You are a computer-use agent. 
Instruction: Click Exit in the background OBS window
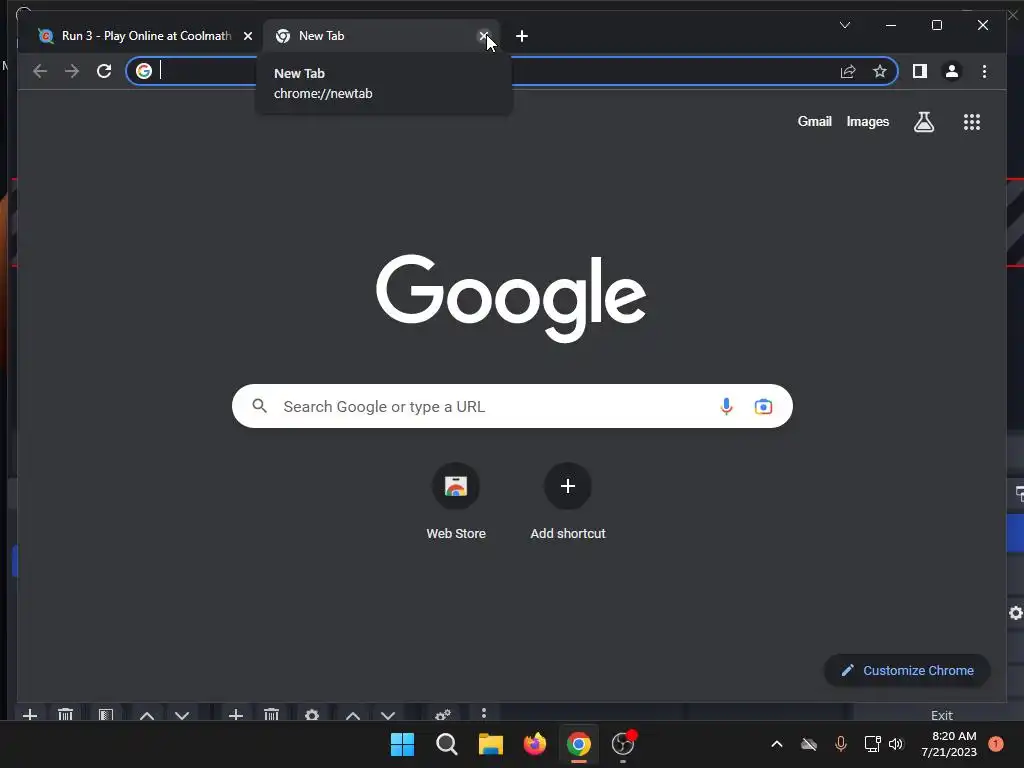point(941,715)
